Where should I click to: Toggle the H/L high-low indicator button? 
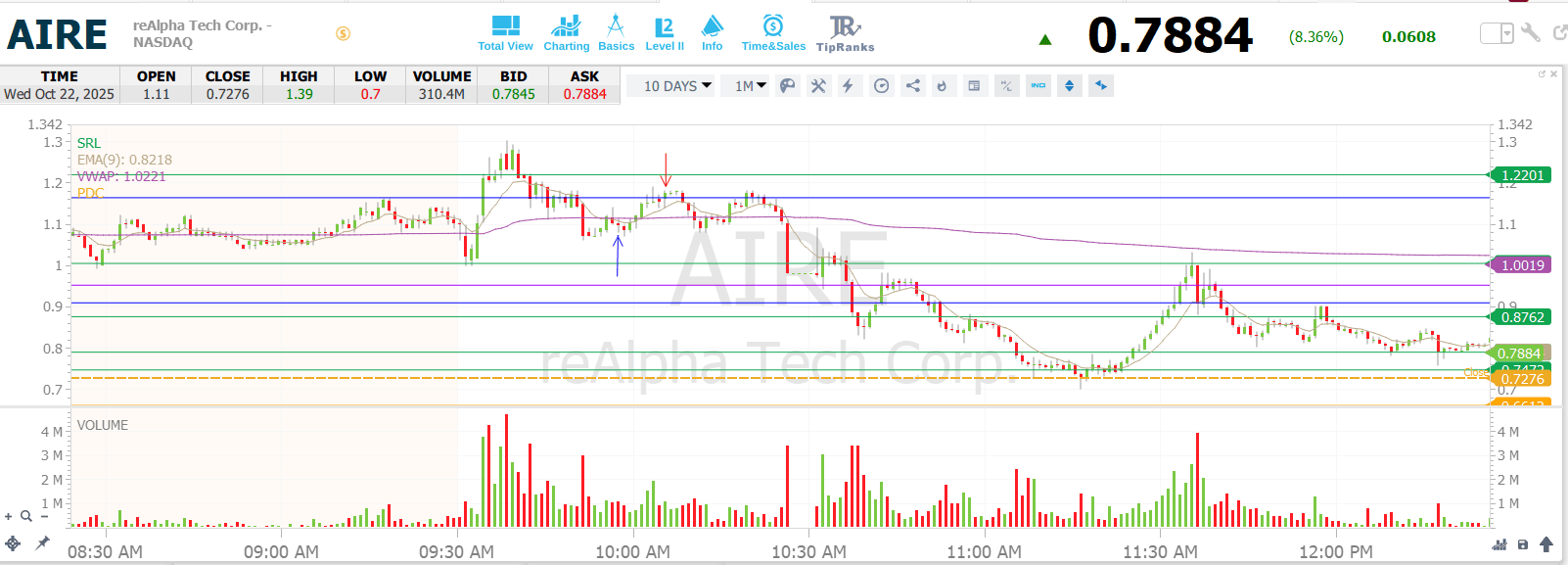click(1006, 86)
